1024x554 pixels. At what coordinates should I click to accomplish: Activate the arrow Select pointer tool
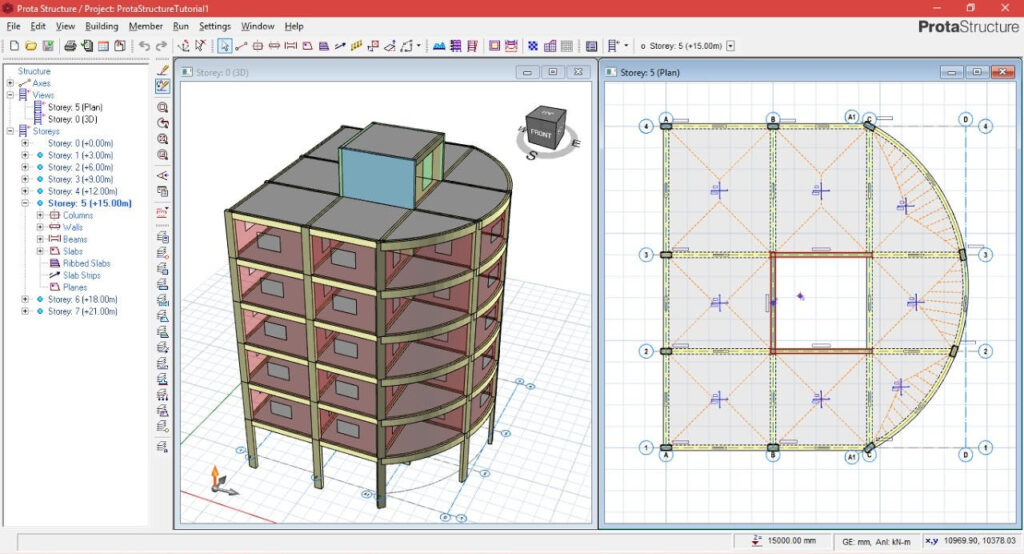pyautogui.click(x=225, y=46)
